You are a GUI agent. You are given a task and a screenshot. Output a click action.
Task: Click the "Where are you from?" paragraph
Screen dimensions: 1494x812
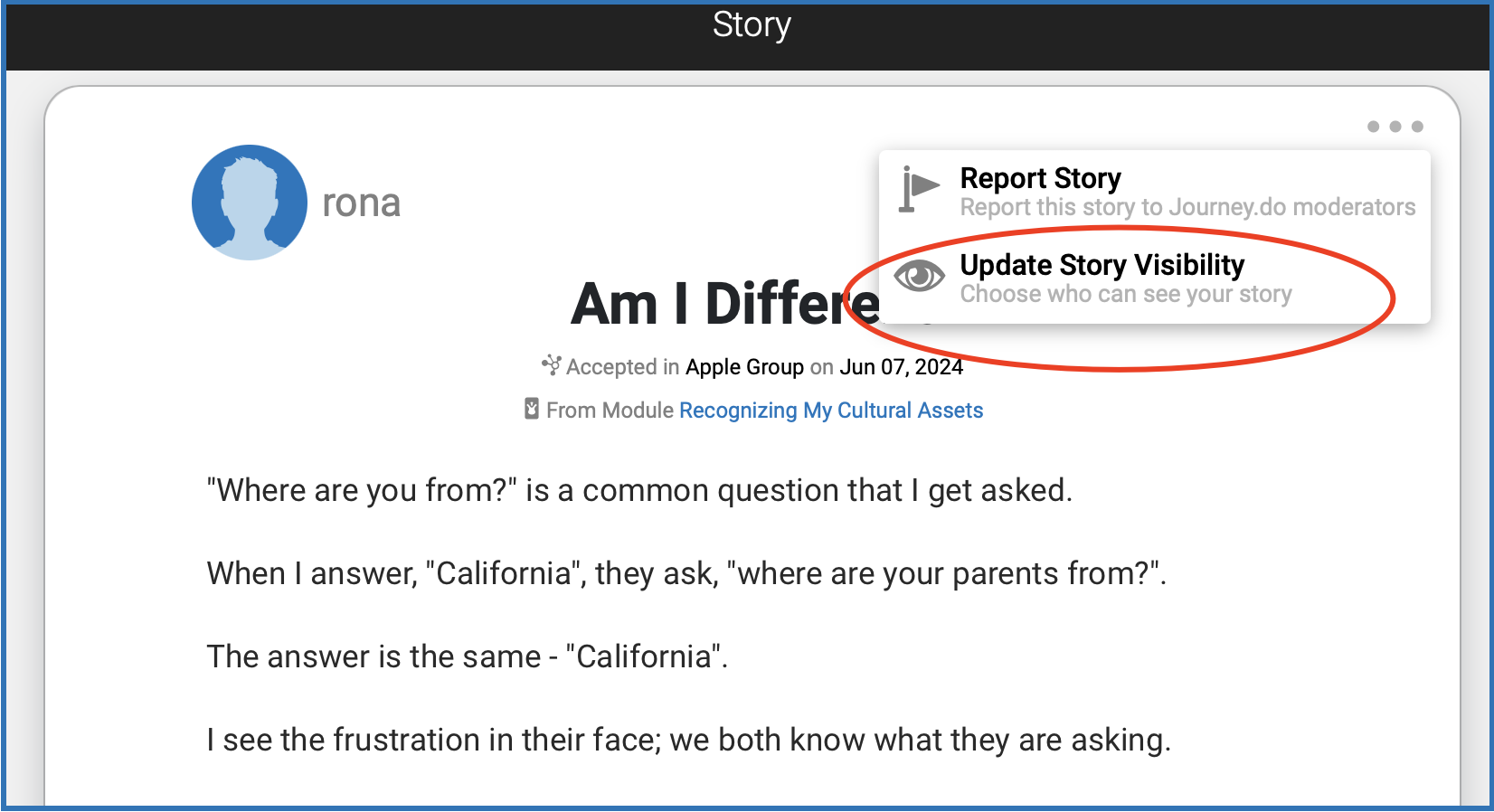(638, 490)
